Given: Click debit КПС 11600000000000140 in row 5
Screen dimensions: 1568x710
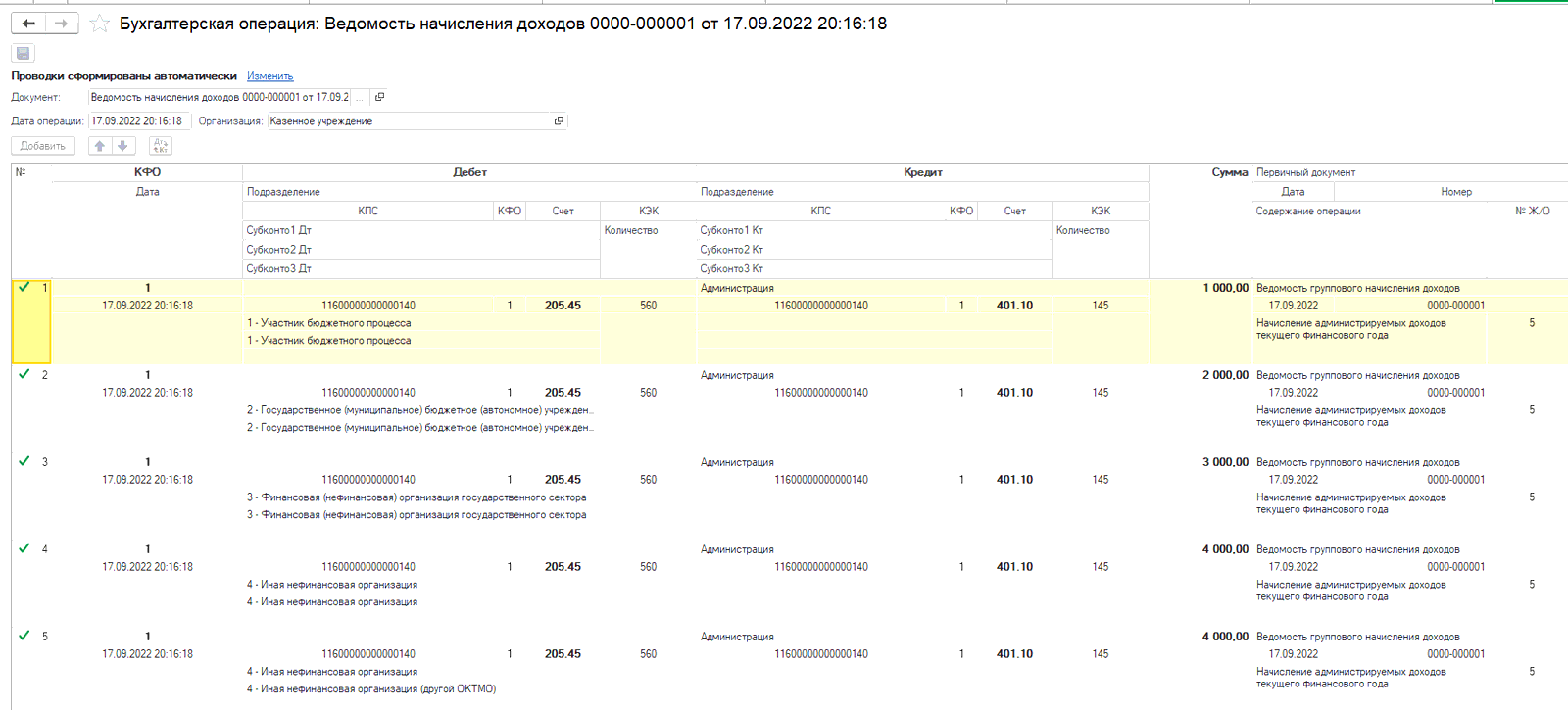Looking at the screenshot, I should [x=368, y=654].
